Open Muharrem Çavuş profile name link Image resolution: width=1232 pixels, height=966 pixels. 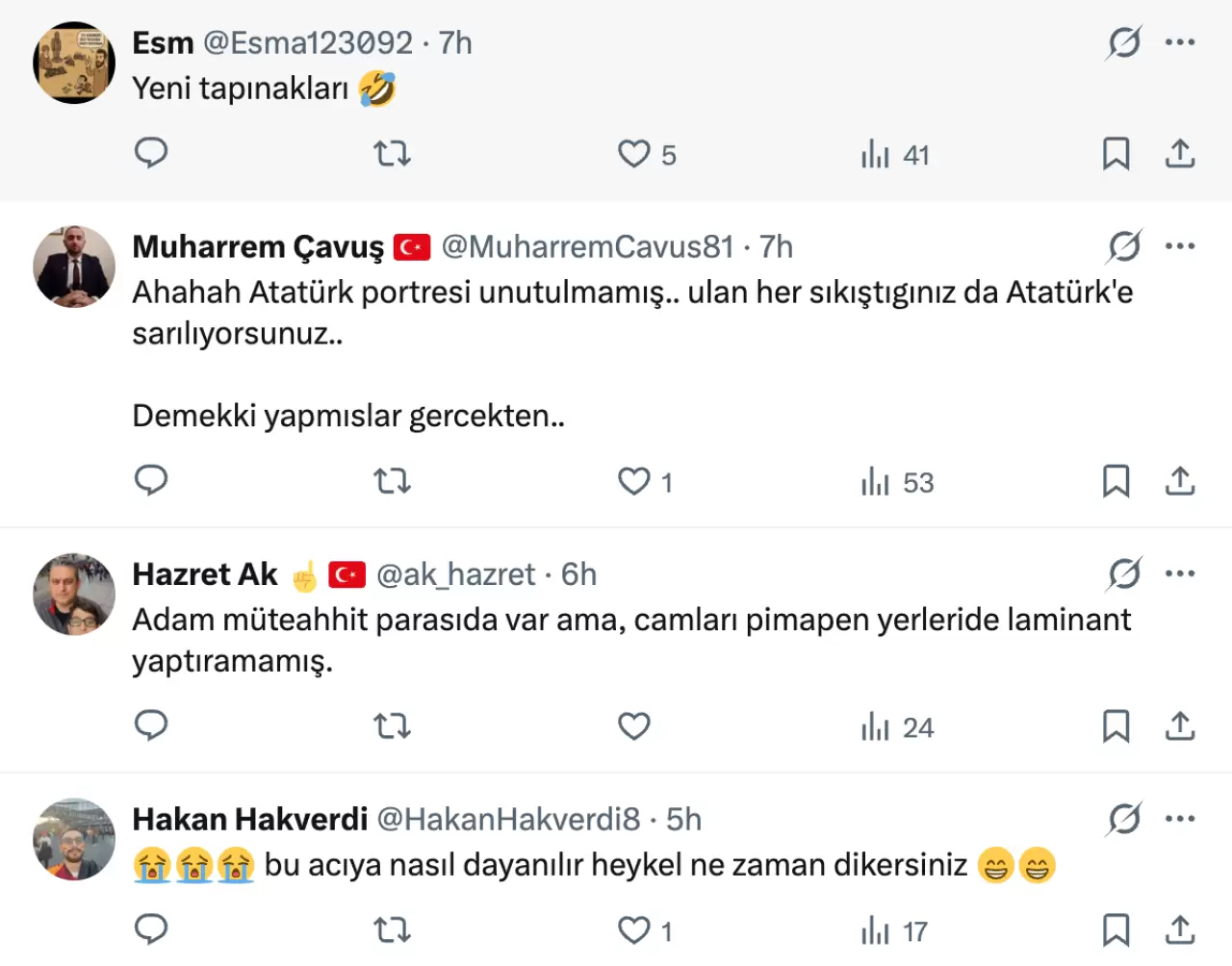[258, 247]
